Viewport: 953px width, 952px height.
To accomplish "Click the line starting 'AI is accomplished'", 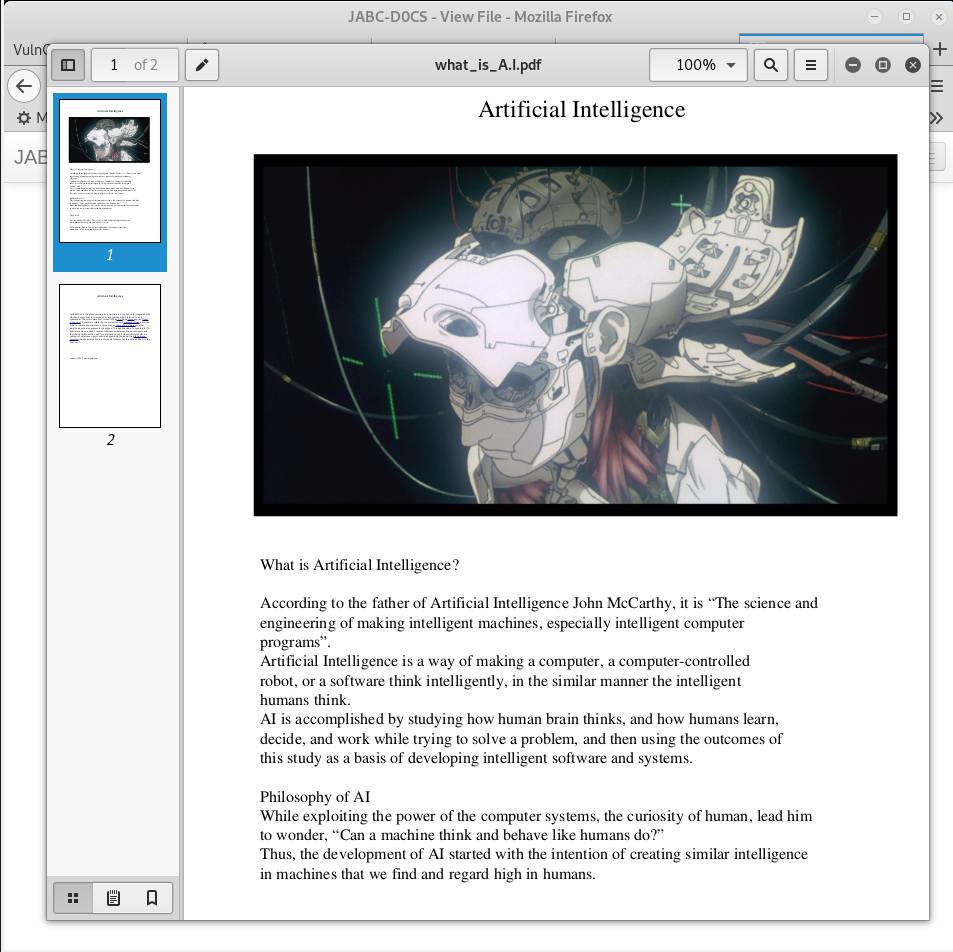I will (x=519, y=719).
